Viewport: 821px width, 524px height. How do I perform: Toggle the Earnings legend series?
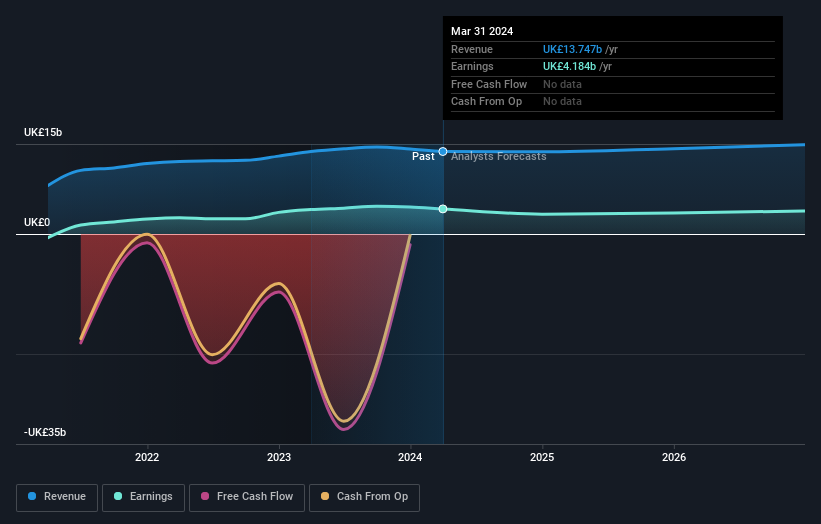coord(143,497)
